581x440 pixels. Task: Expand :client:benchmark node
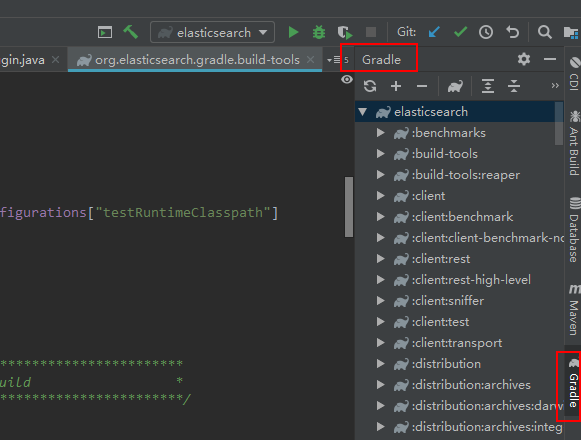(381, 216)
